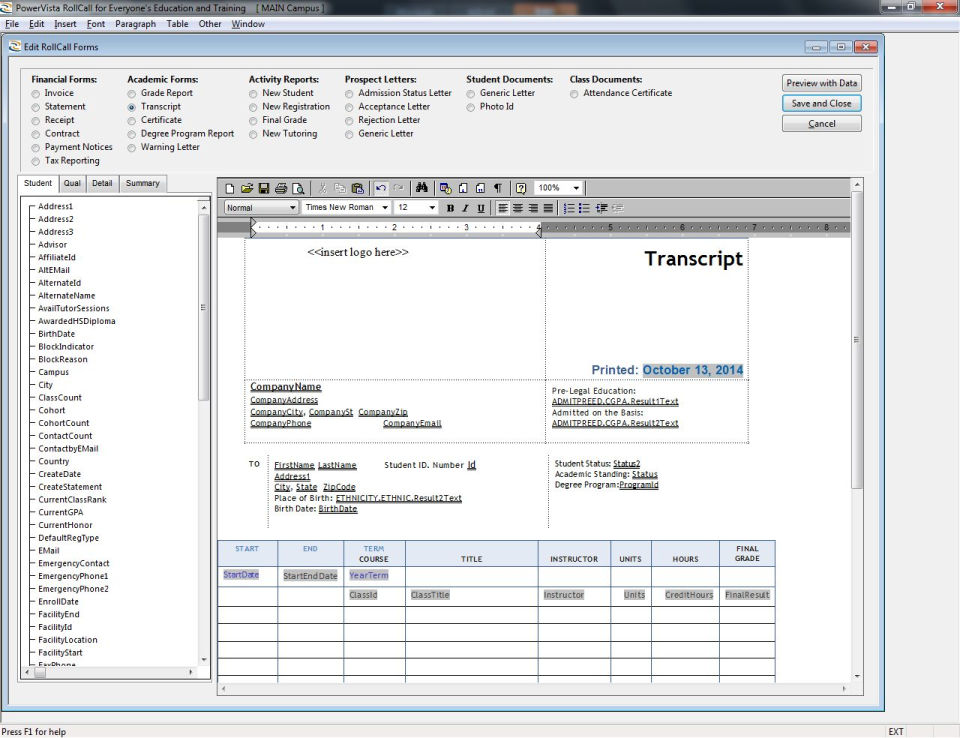Click Preview with Data button
This screenshot has width=960, height=738.
pos(822,83)
